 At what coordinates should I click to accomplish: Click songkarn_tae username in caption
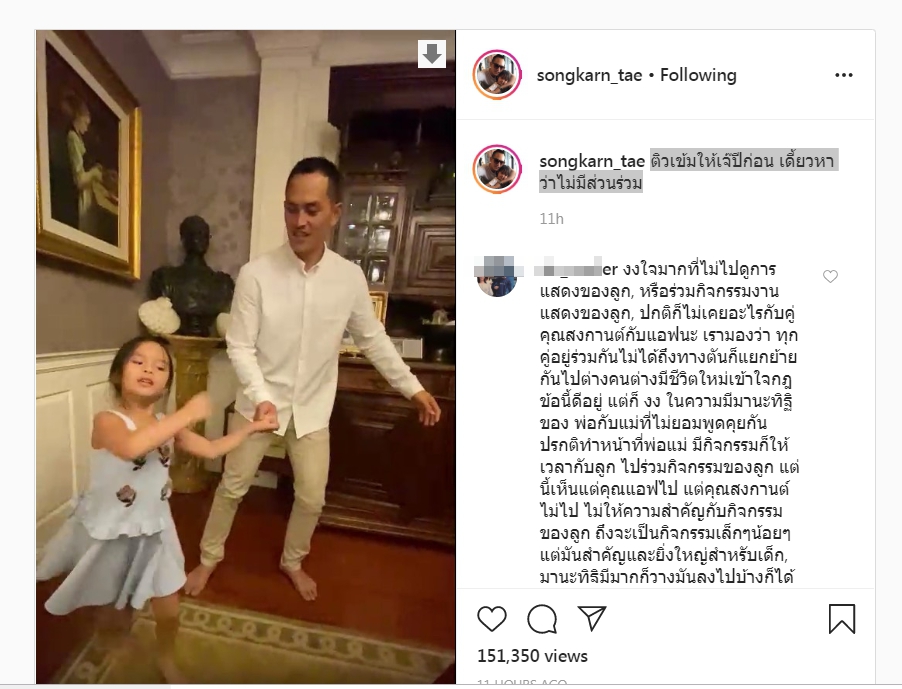click(592, 162)
